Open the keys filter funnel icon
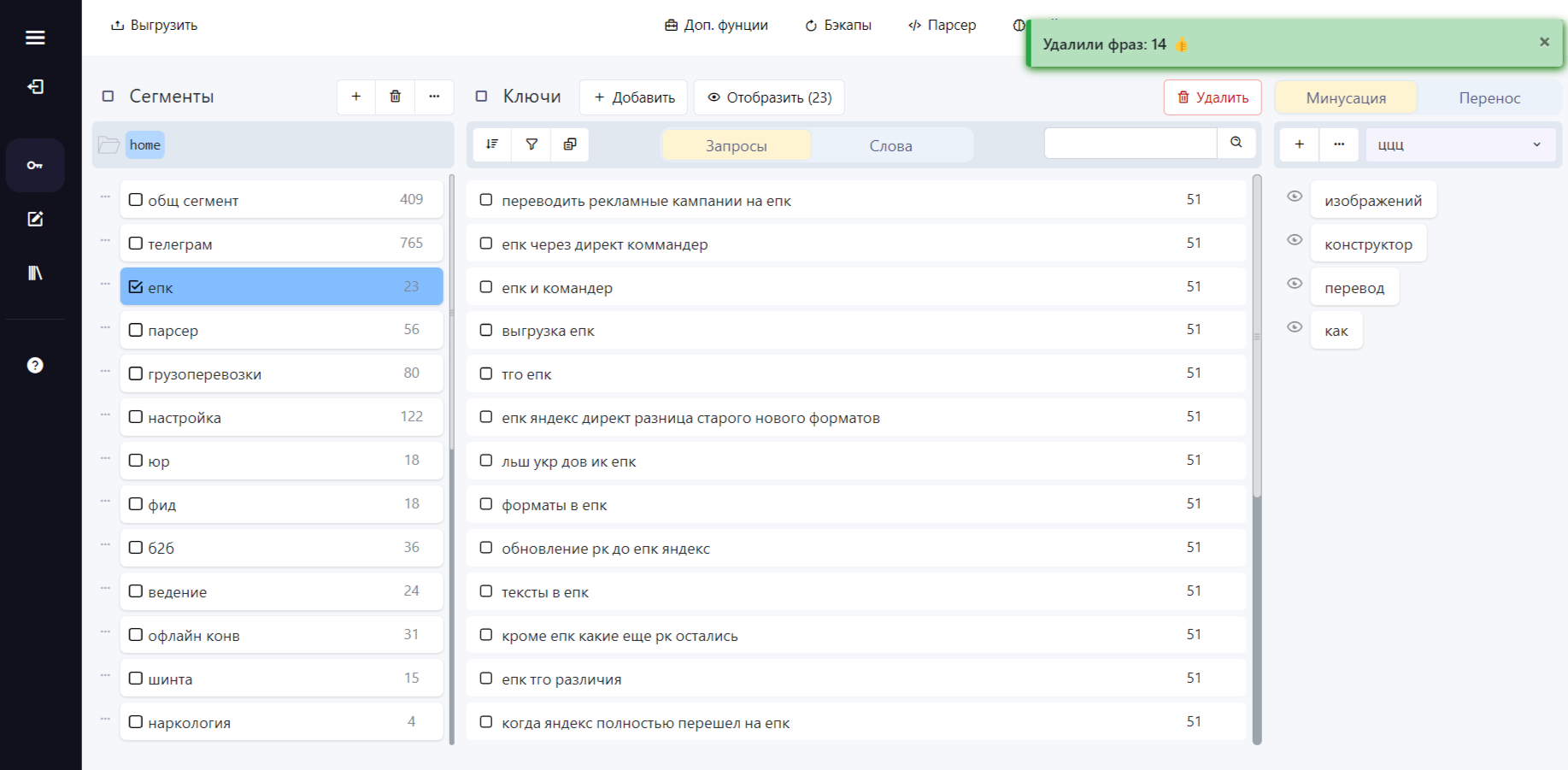This screenshot has width=1568, height=770. point(531,144)
